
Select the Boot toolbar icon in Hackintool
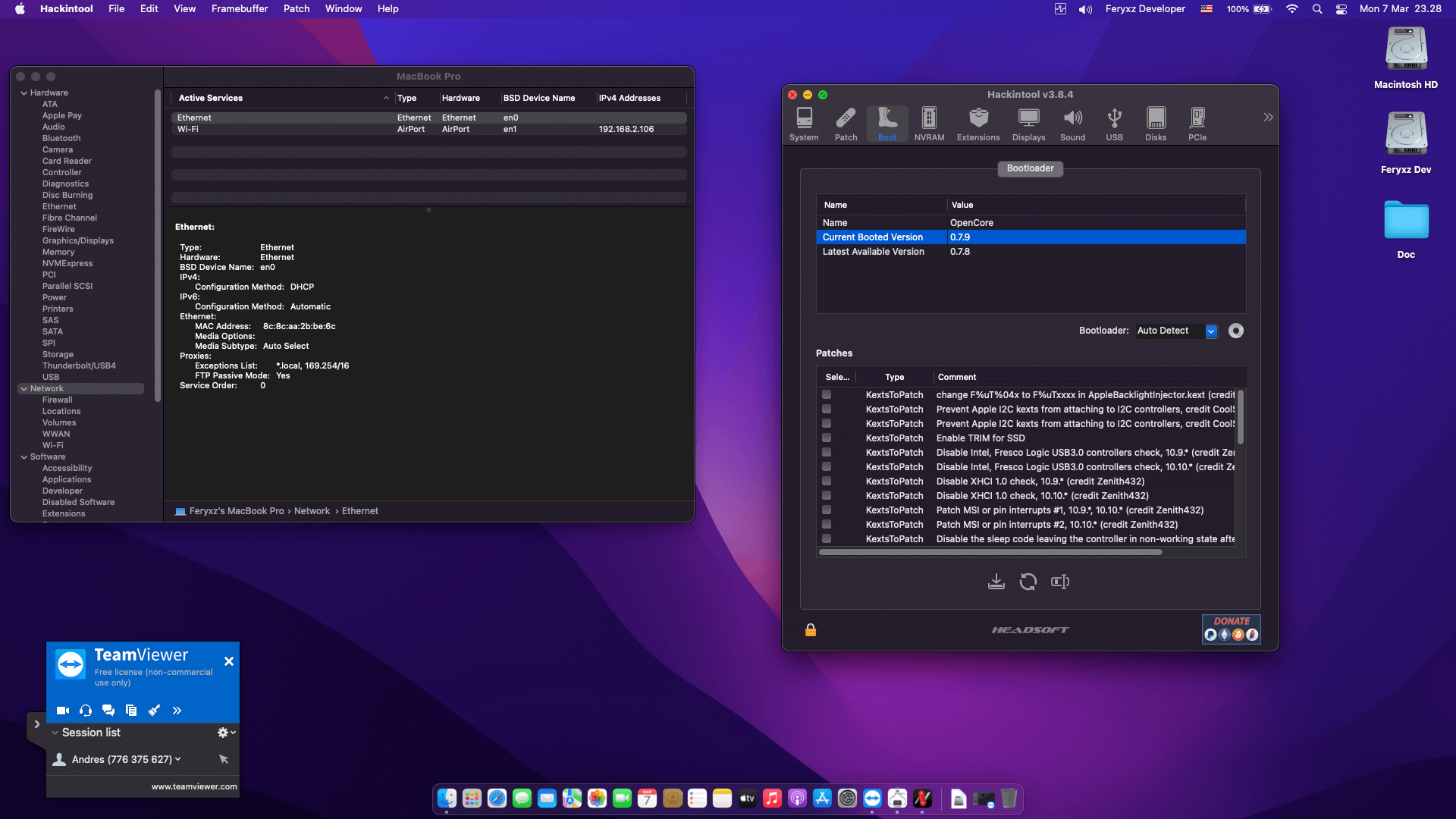pyautogui.click(x=887, y=124)
